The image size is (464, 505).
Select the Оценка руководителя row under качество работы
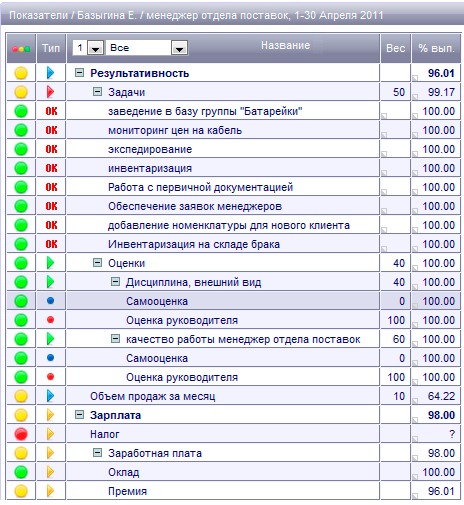pos(233,377)
